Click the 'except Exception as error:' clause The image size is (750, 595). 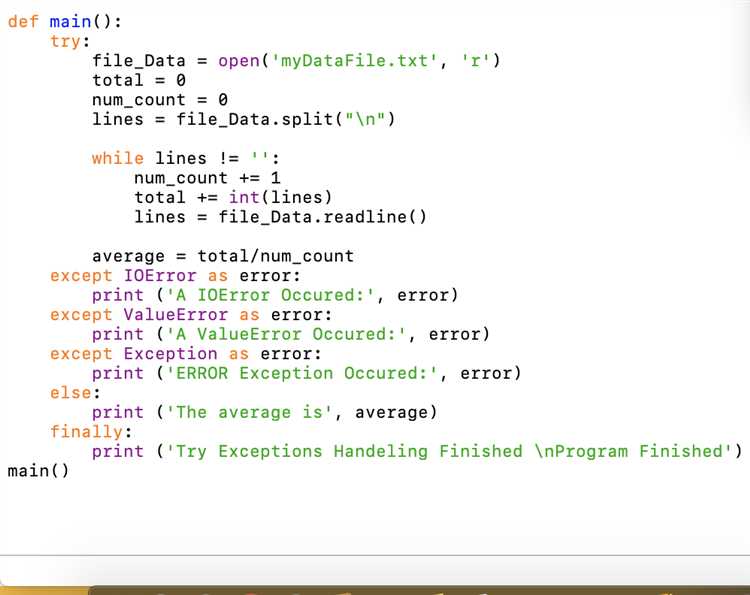tap(186, 354)
